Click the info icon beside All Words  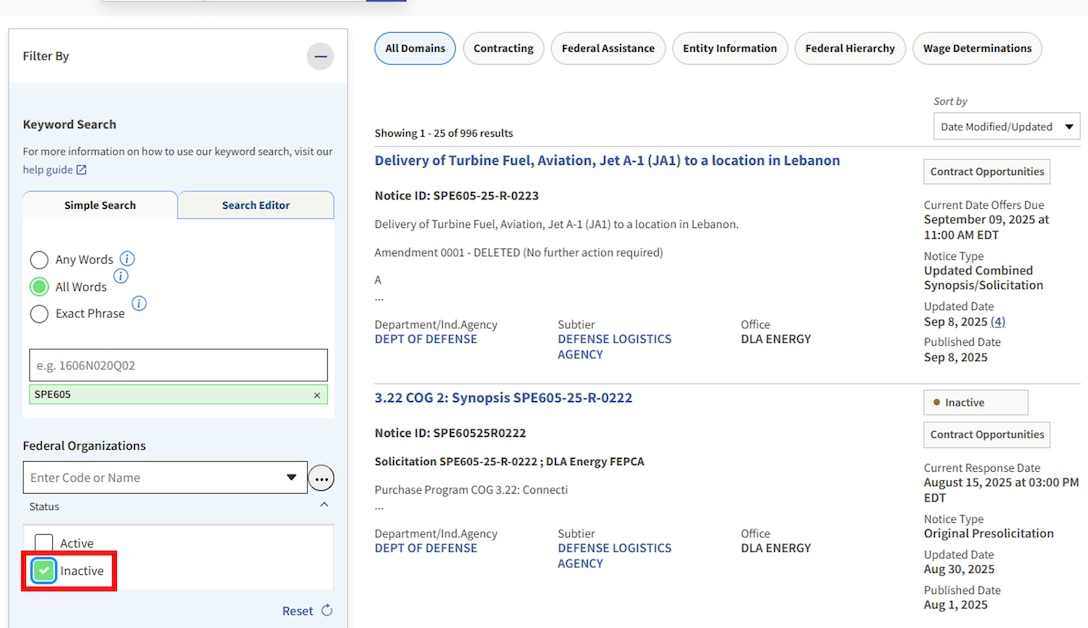[x=121, y=277]
